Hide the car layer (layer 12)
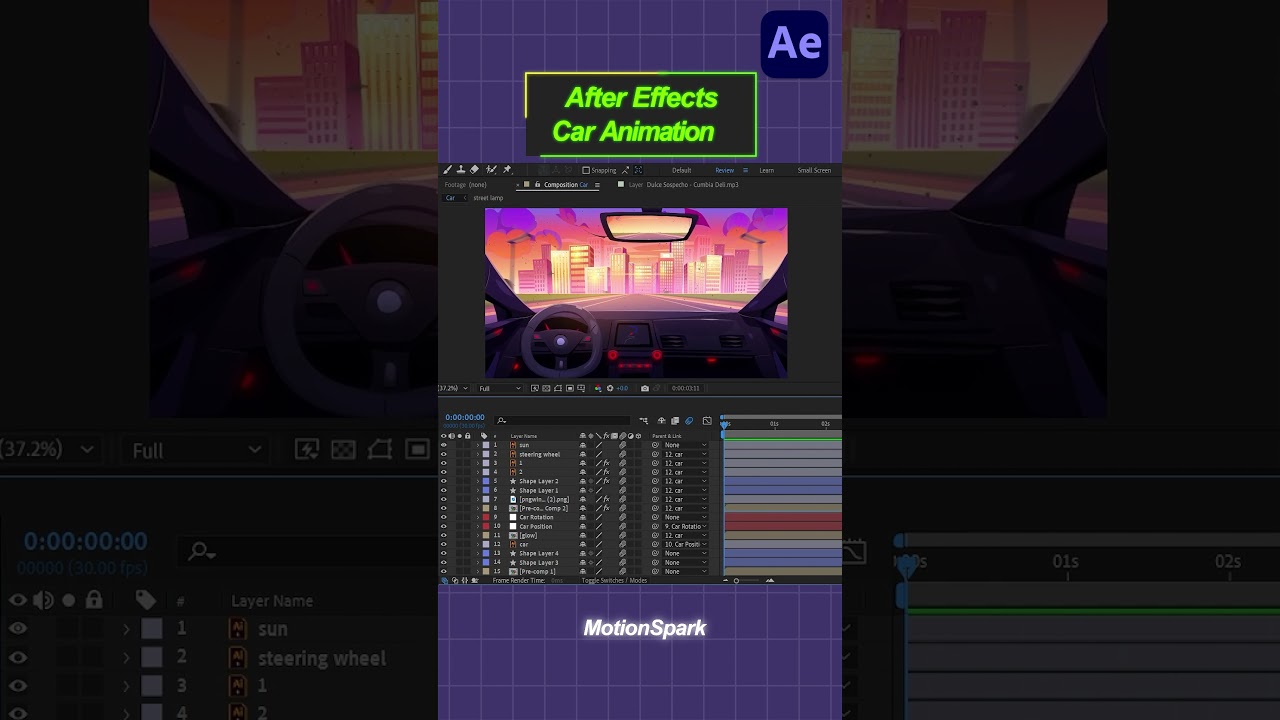This screenshot has height=720, width=1280. tap(444, 544)
